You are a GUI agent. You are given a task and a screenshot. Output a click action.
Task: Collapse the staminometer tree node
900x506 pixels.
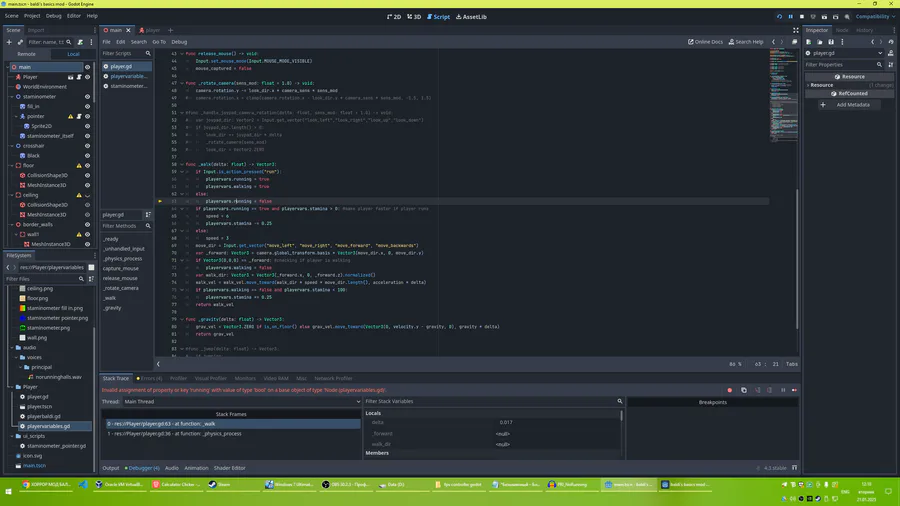[12, 96]
